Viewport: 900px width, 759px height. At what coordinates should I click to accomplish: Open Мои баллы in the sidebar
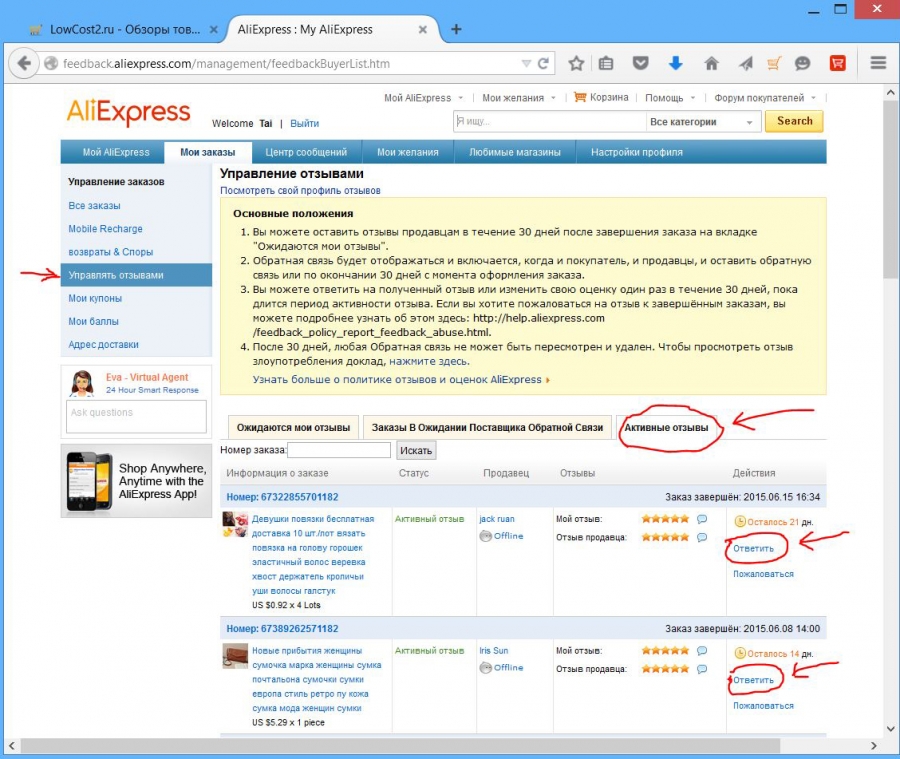tap(94, 322)
